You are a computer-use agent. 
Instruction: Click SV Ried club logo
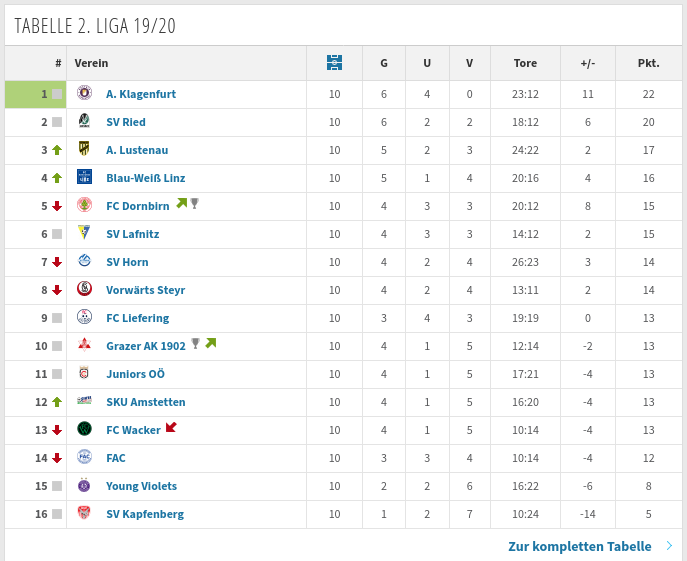[84, 121]
